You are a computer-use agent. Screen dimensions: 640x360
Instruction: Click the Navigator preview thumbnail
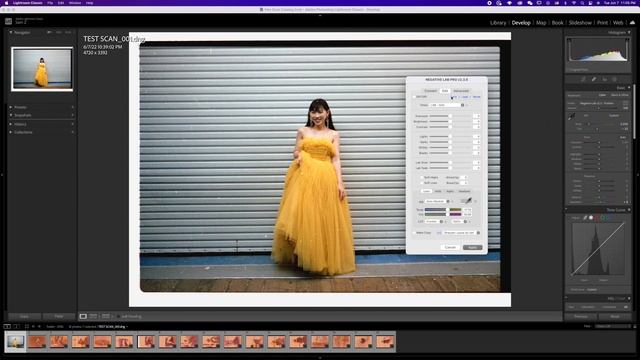point(42,69)
